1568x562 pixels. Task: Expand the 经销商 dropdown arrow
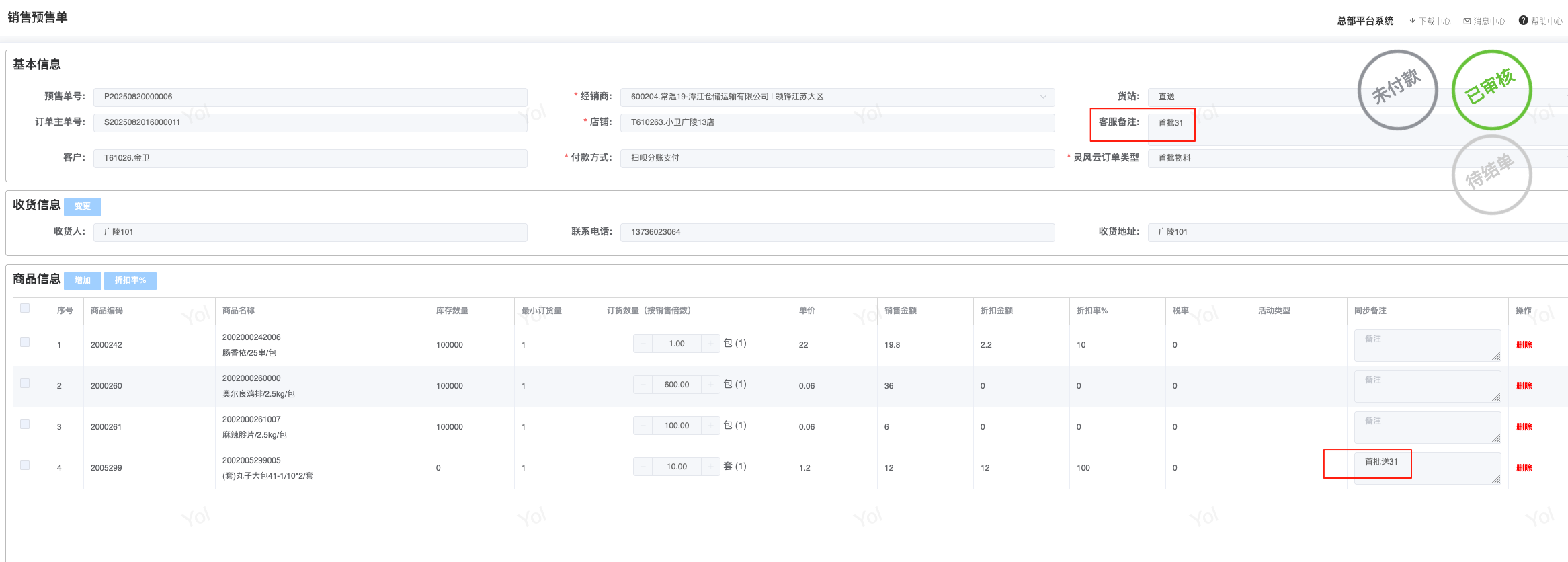point(1043,97)
